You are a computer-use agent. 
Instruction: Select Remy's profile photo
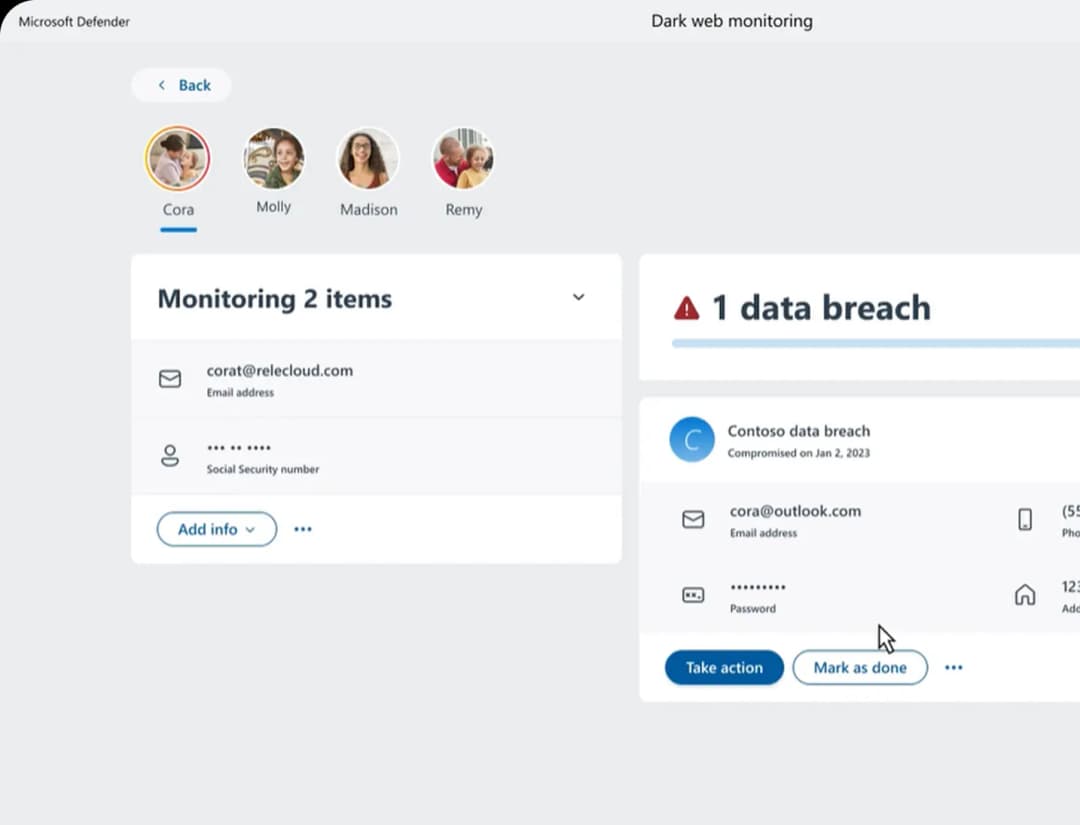463,158
